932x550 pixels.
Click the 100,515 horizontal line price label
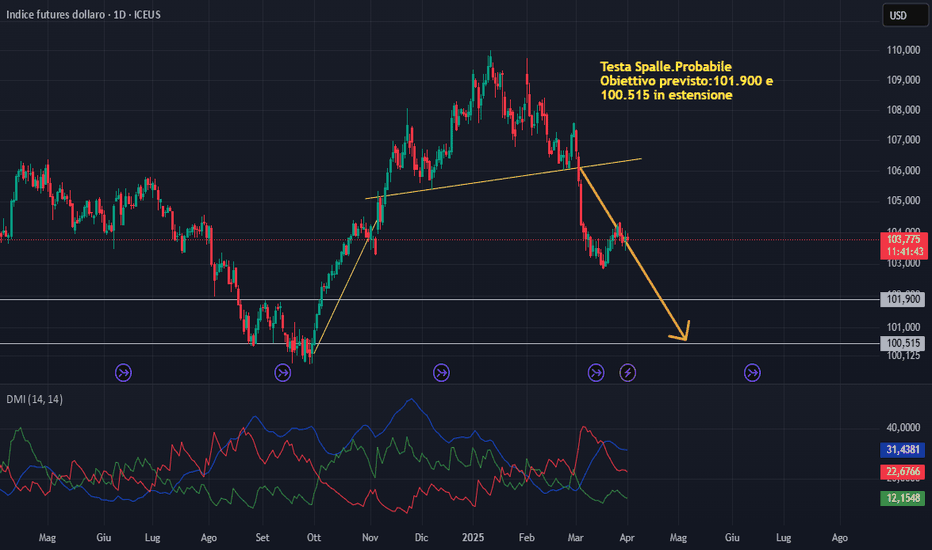[x=902, y=343]
